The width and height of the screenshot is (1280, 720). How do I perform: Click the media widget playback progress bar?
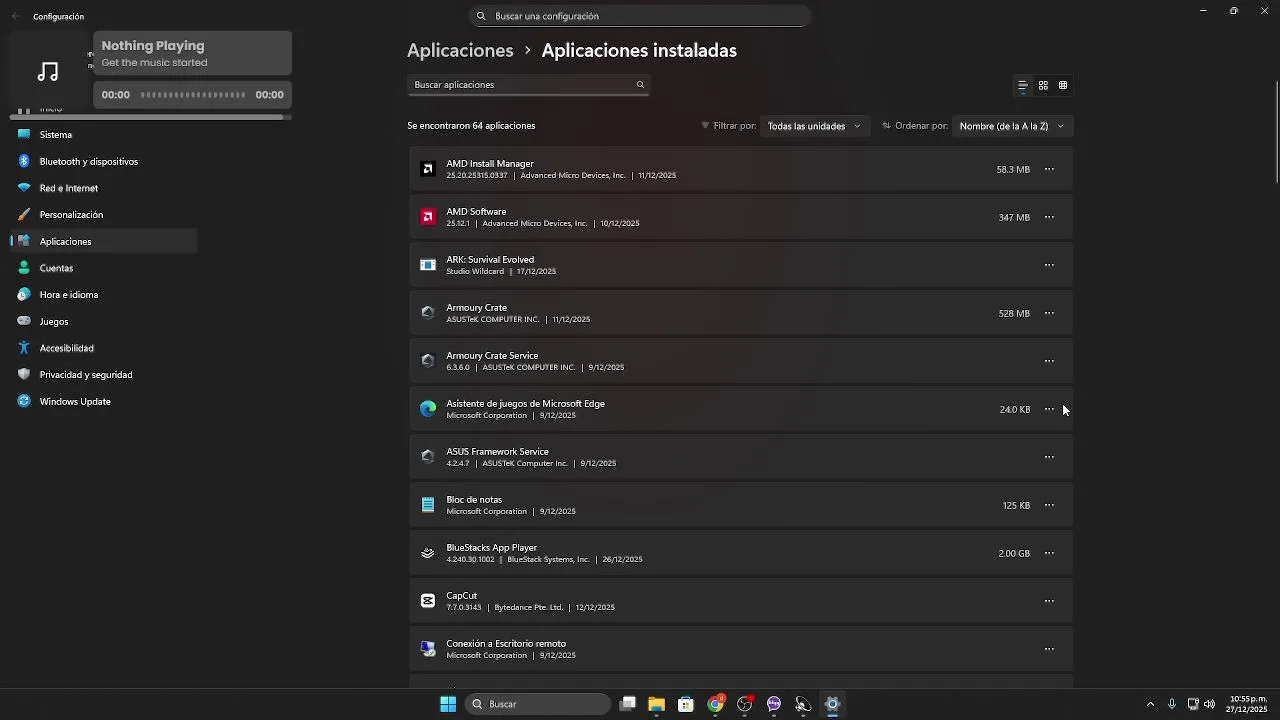click(193, 95)
